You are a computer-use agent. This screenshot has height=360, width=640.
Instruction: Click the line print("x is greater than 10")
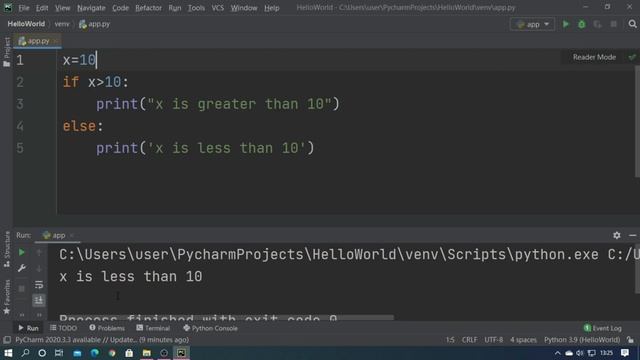pos(218,104)
